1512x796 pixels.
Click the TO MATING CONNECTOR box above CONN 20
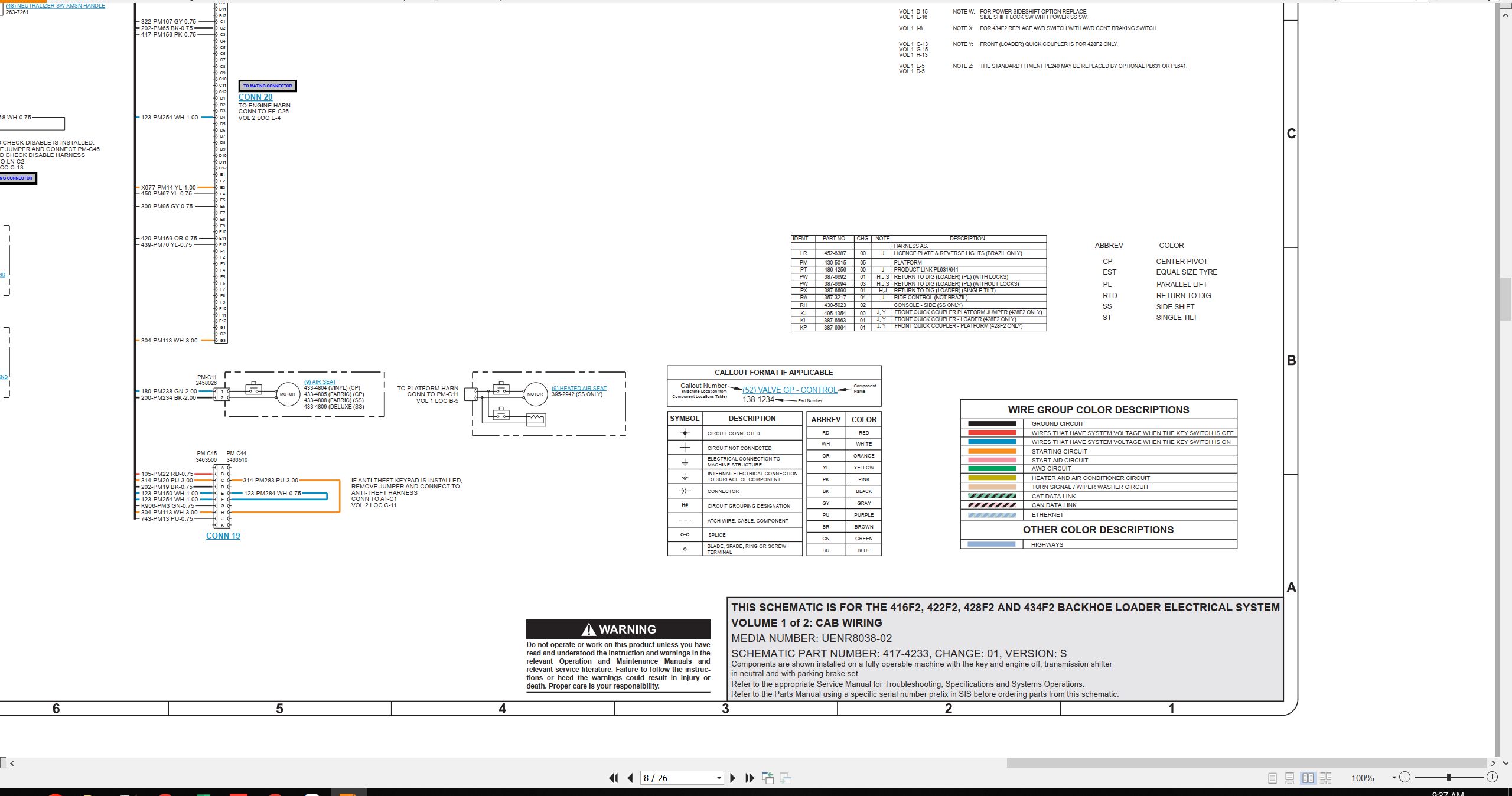coord(268,86)
